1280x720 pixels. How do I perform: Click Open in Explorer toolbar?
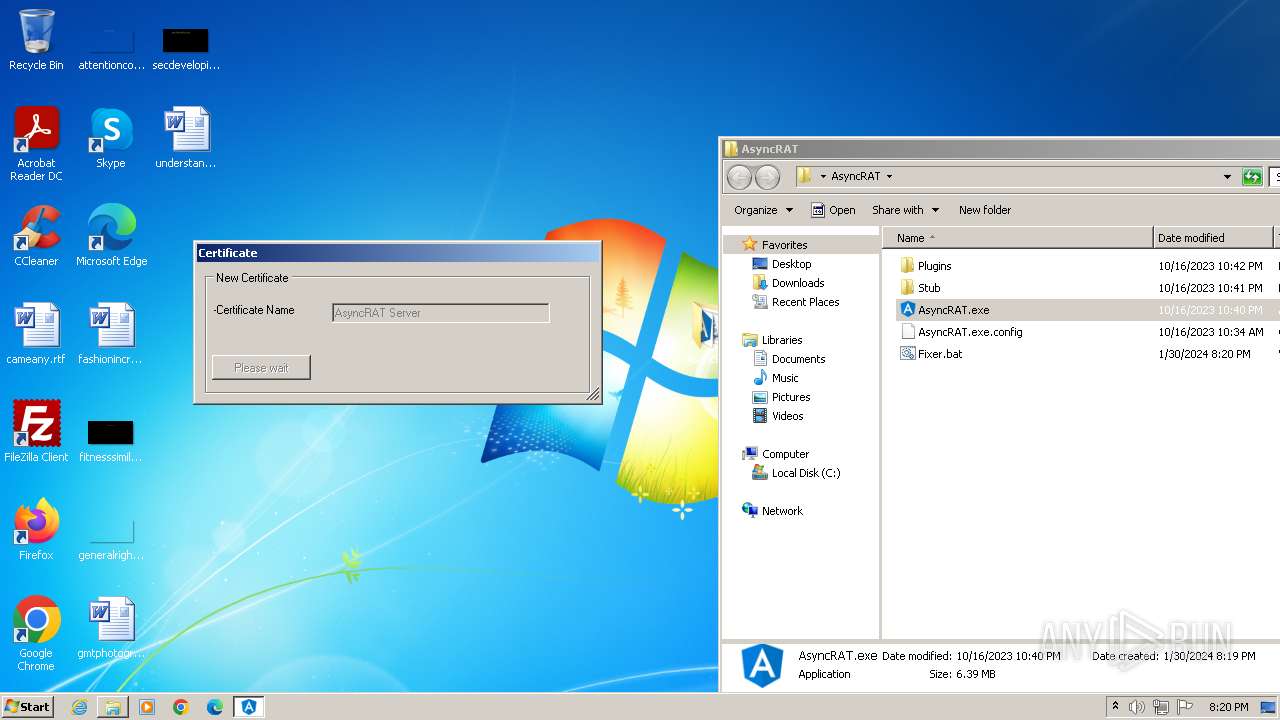click(833, 210)
